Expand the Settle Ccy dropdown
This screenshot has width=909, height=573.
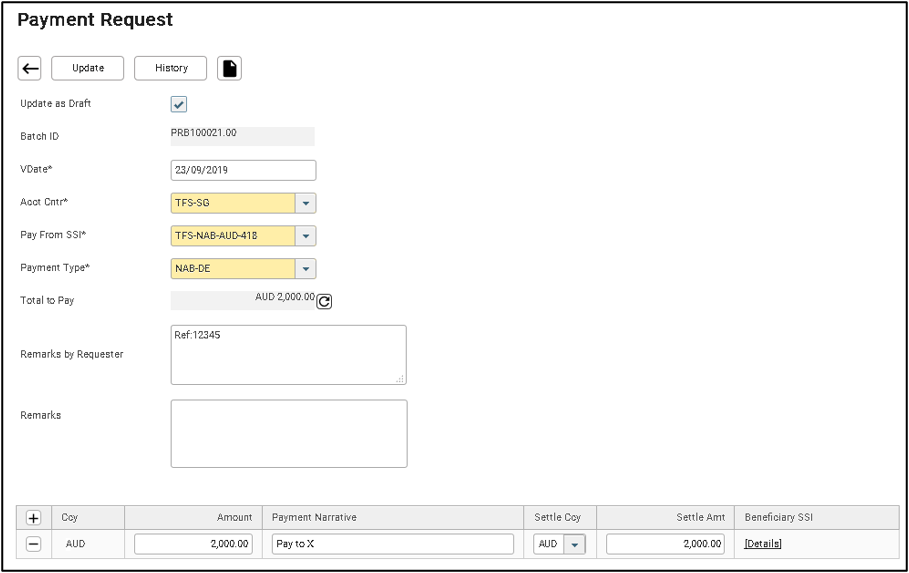[x=574, y=545]
